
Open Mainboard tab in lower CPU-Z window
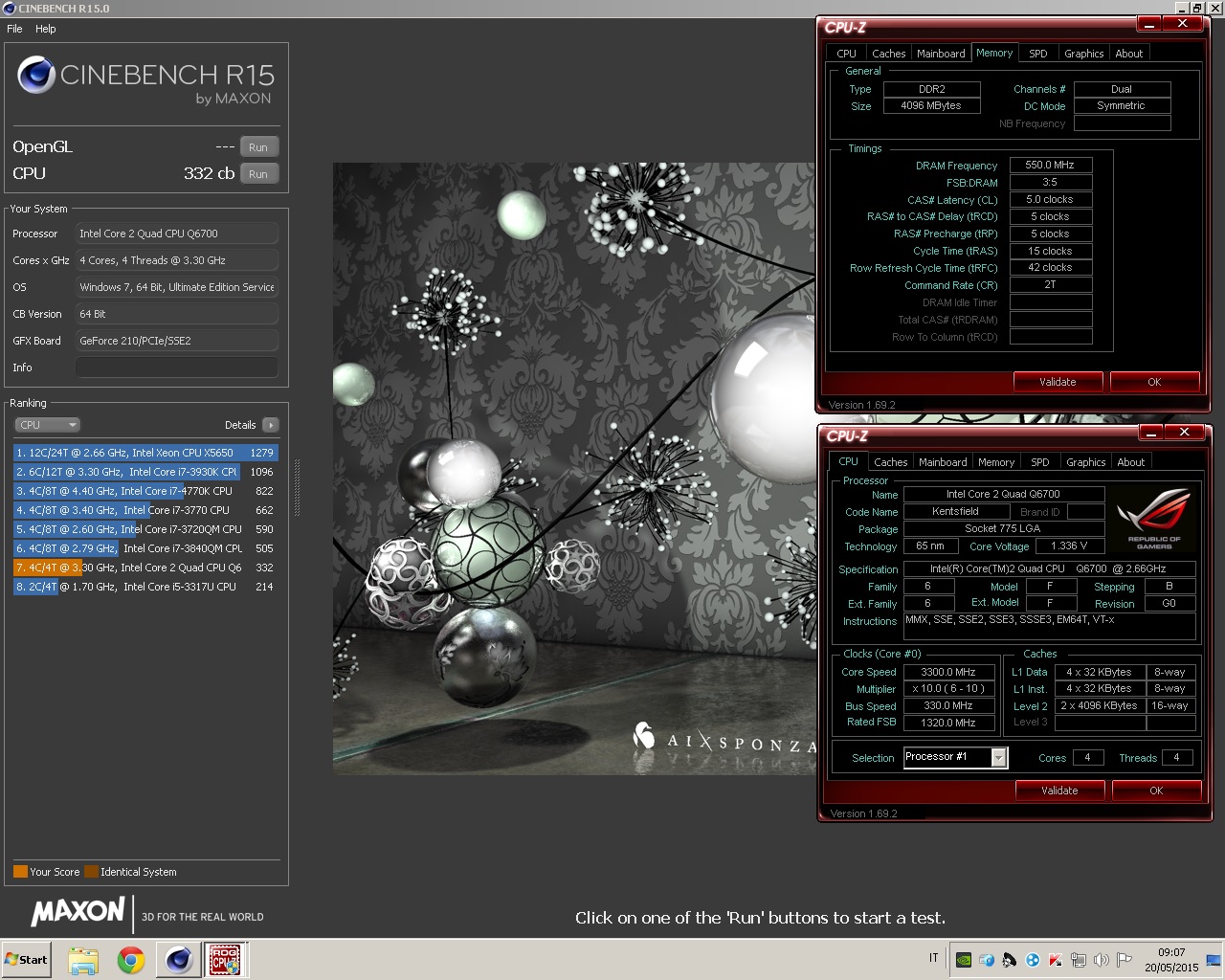coord(944,462)
